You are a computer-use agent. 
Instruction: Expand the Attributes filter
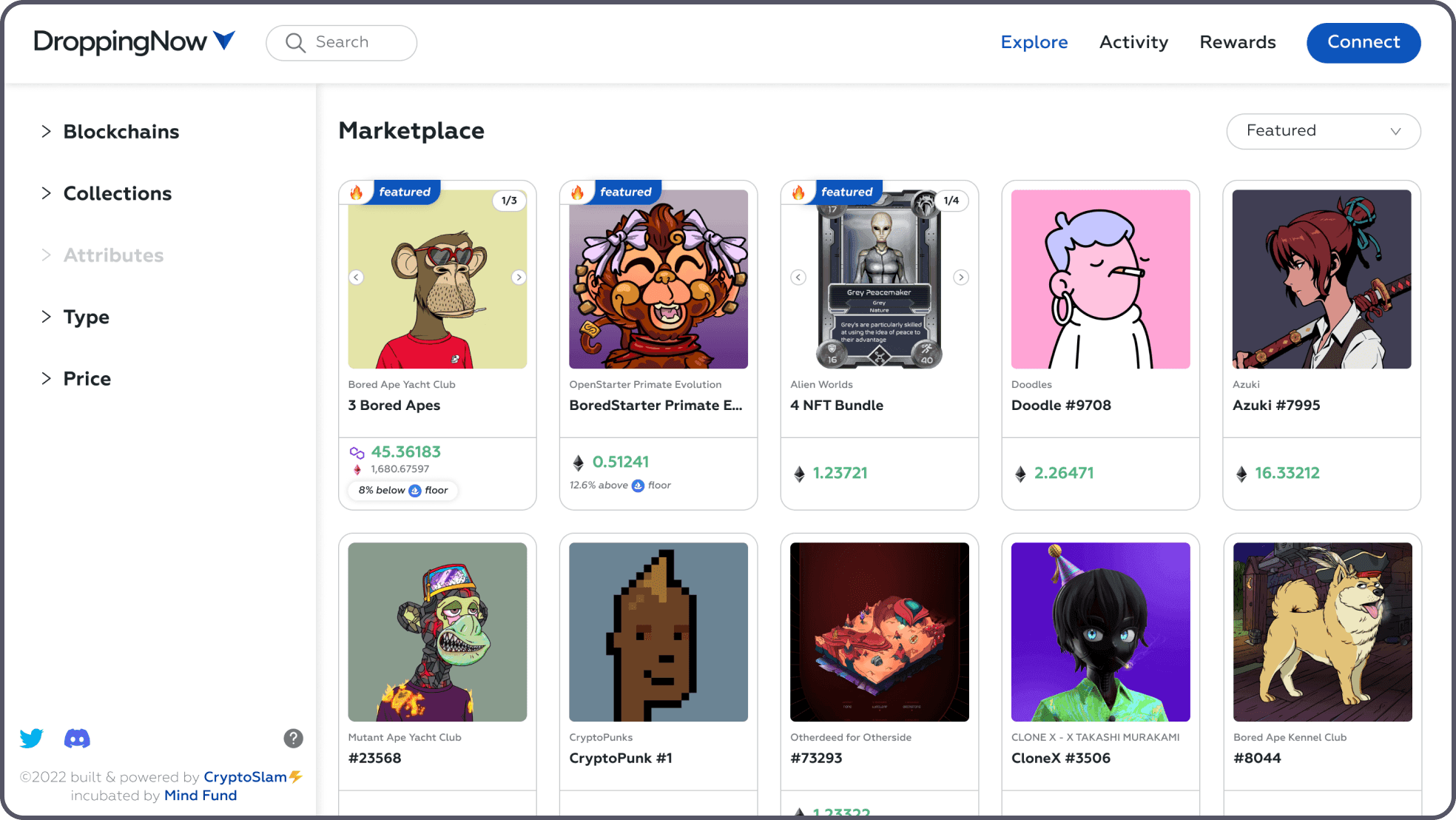pos(102,255)
